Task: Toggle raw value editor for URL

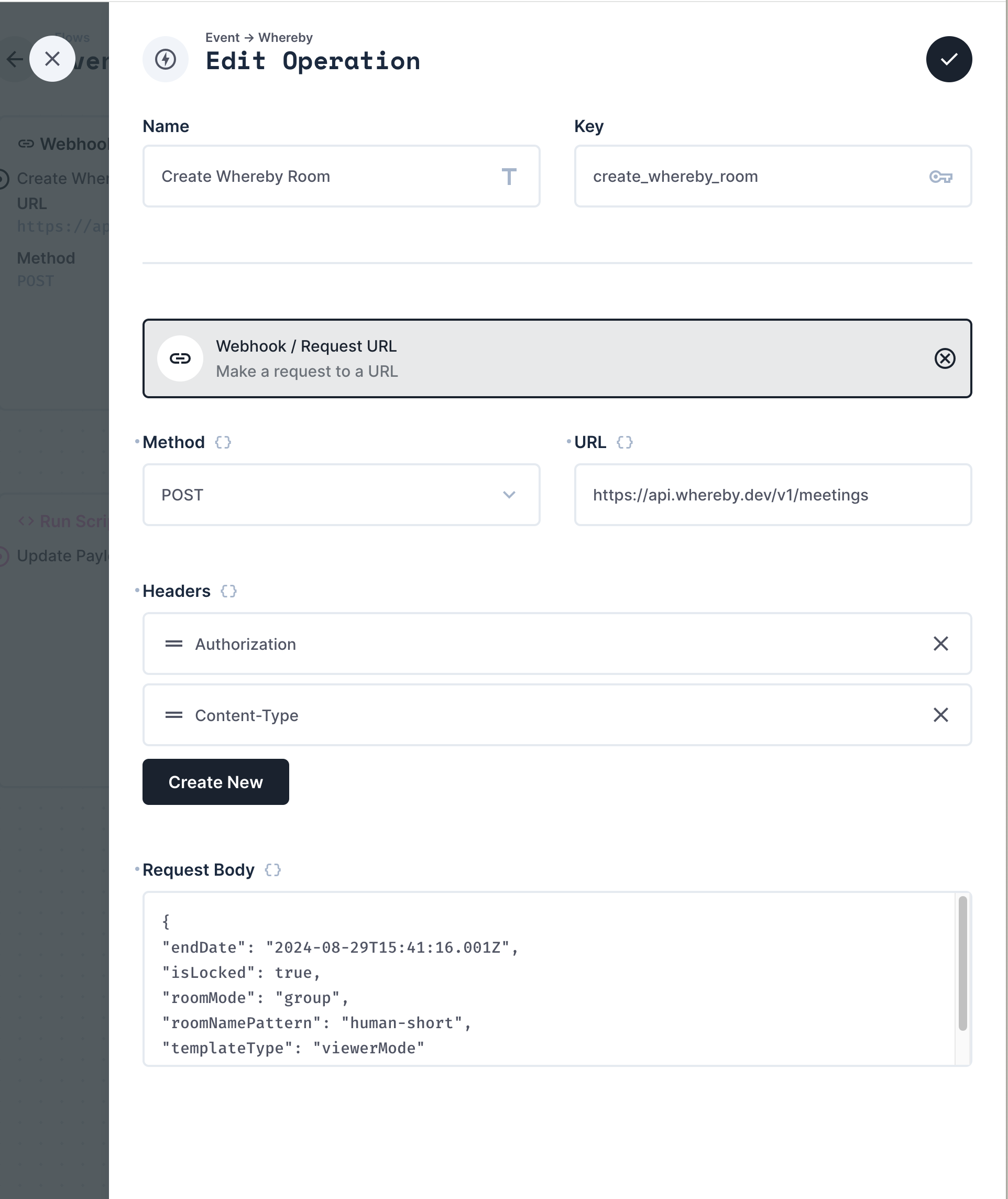Action: click(624, 442)
